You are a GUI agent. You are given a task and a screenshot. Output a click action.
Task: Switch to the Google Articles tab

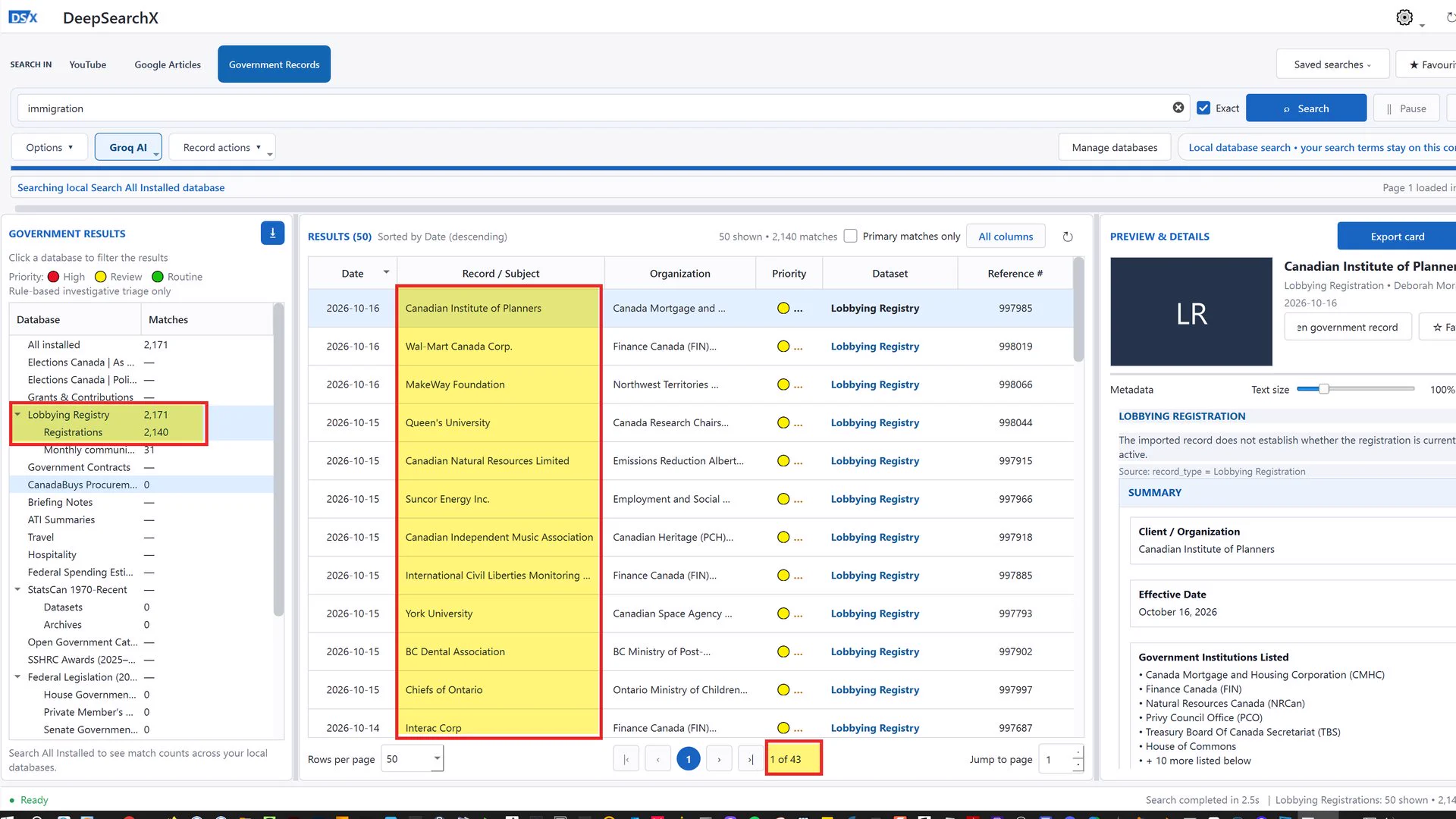click(x=168, y=64)
